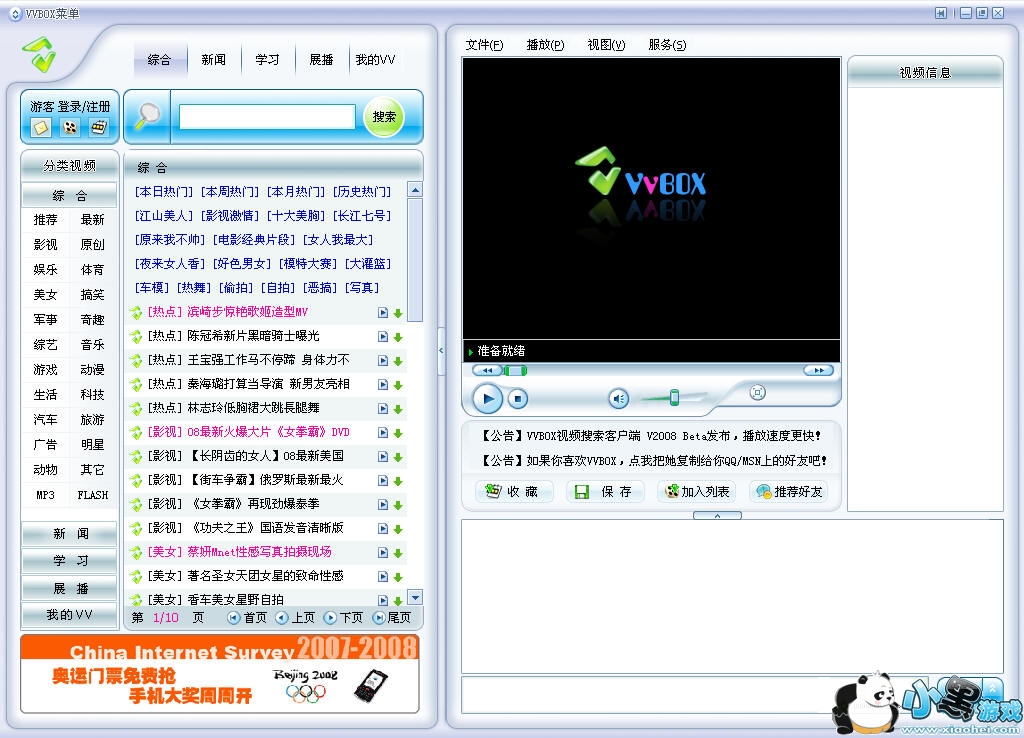Click the 加入列表 button
The width and height of the screenshot is (1024, 738).
point(697,491)
